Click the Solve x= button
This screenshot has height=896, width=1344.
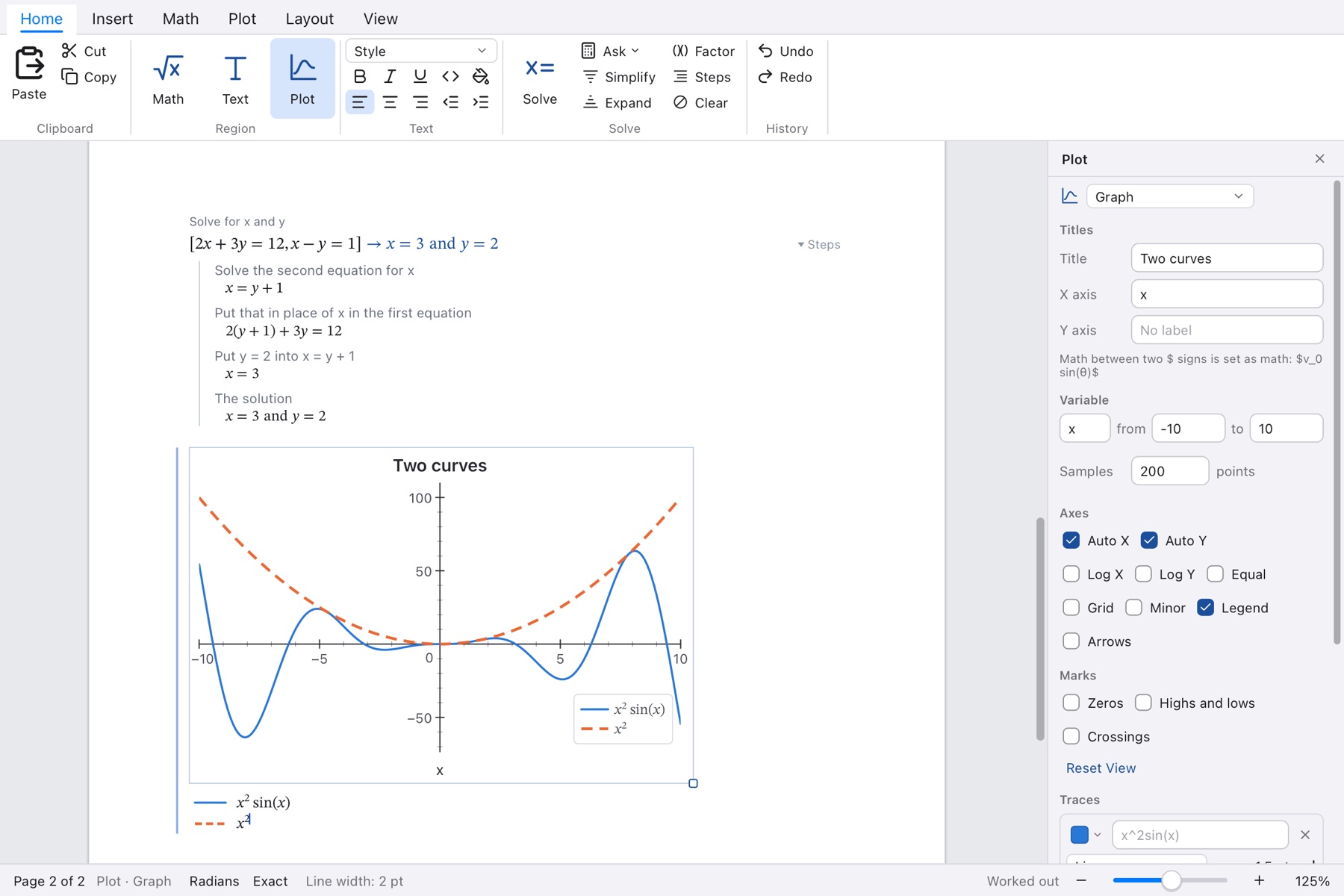coord(540,78)
